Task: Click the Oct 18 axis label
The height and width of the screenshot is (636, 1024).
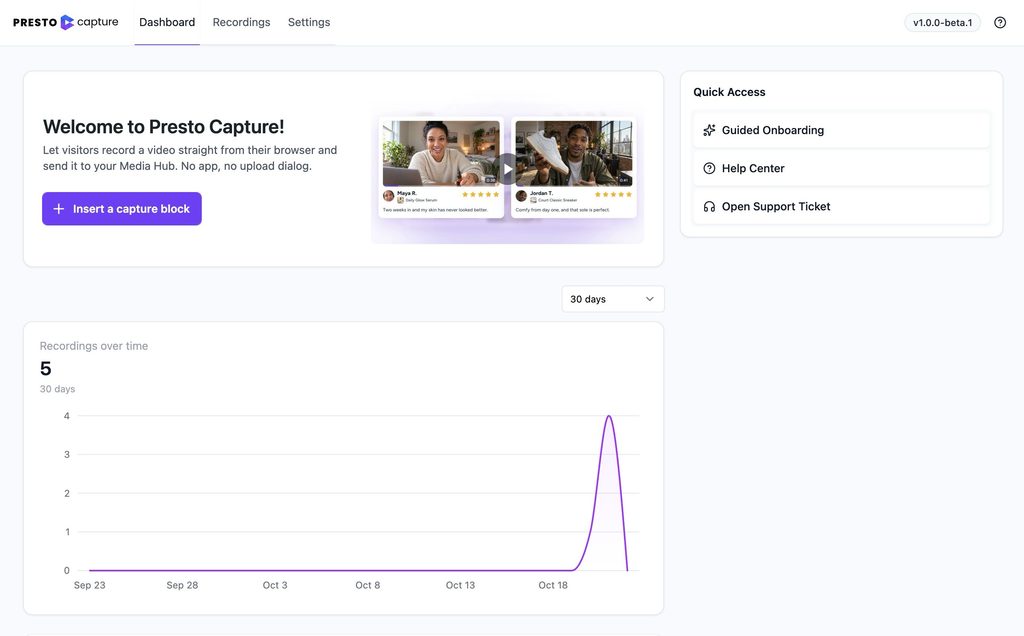Action: pos(553,585)
